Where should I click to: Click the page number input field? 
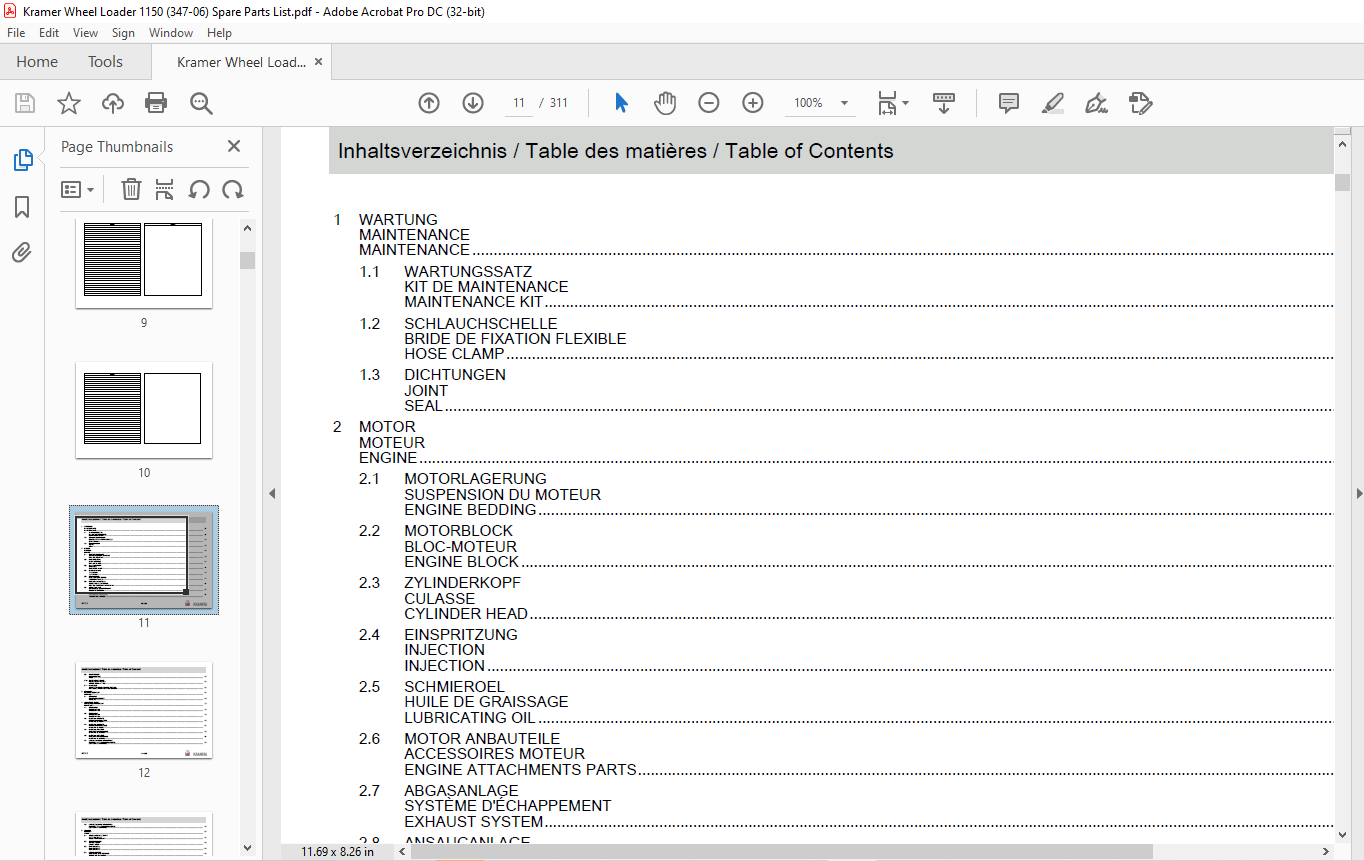coord(519,103)
